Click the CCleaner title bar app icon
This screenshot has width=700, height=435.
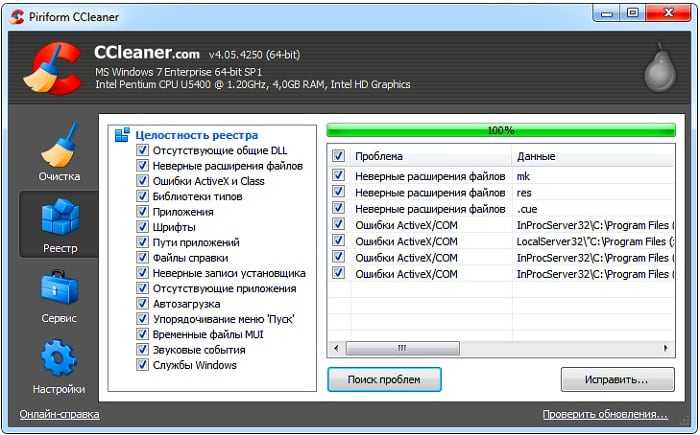[x=17, y=17]
